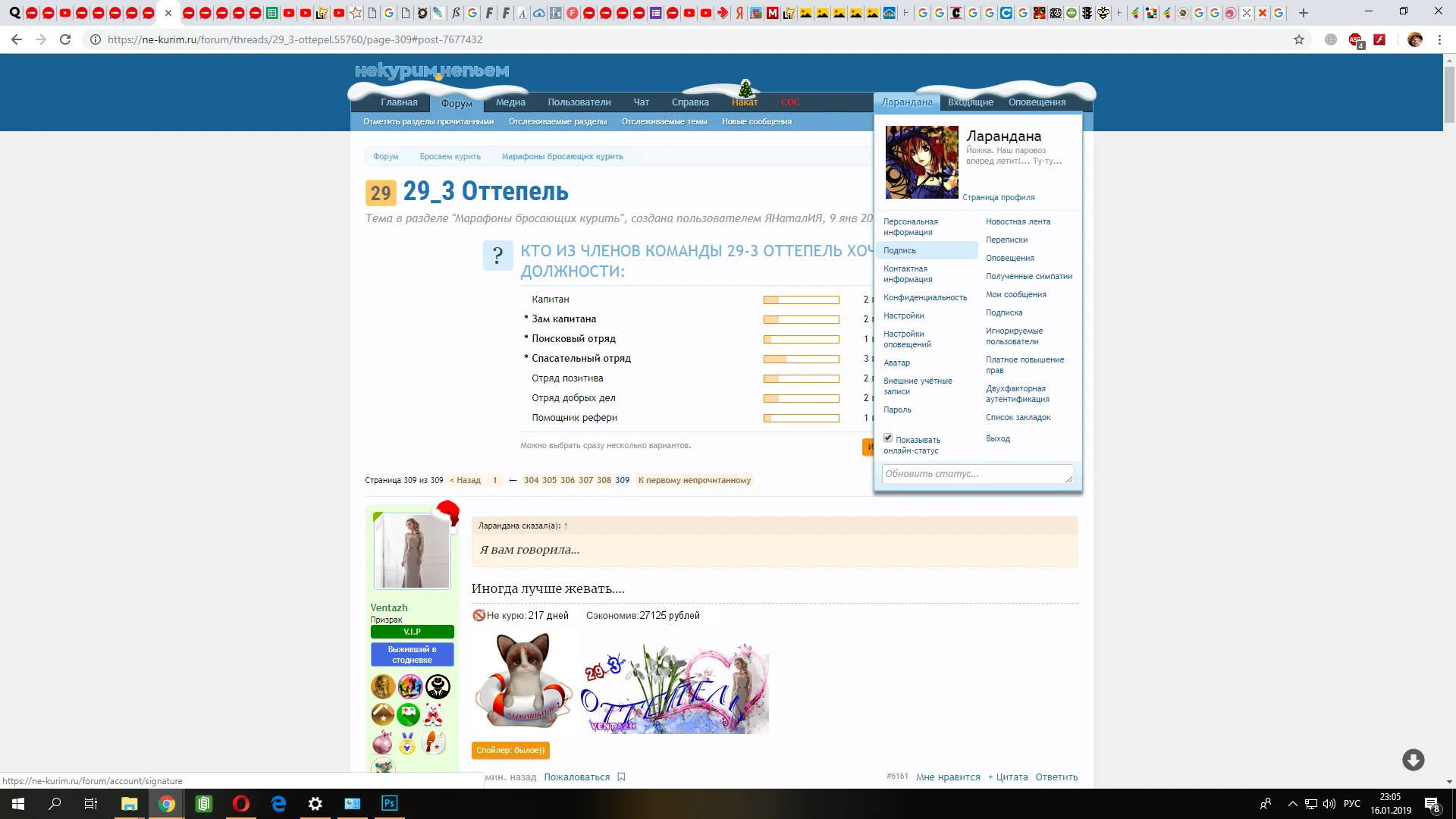The width and height of the screenshot is (1456, 819).
Task: Go to page 308 in pagination
Action: [604, 481]
